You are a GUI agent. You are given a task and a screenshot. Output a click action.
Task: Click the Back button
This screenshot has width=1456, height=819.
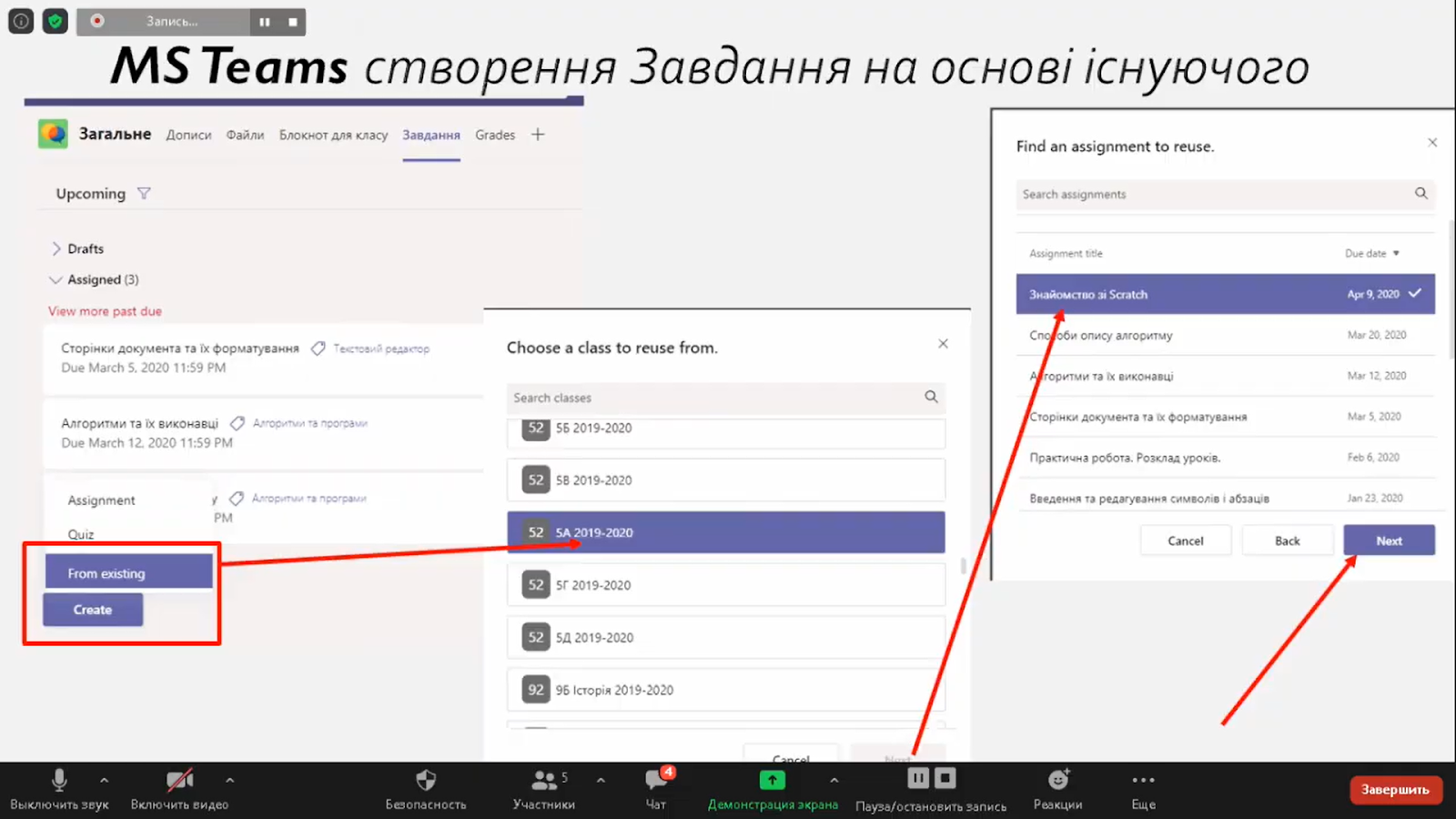pos(1288,541)
